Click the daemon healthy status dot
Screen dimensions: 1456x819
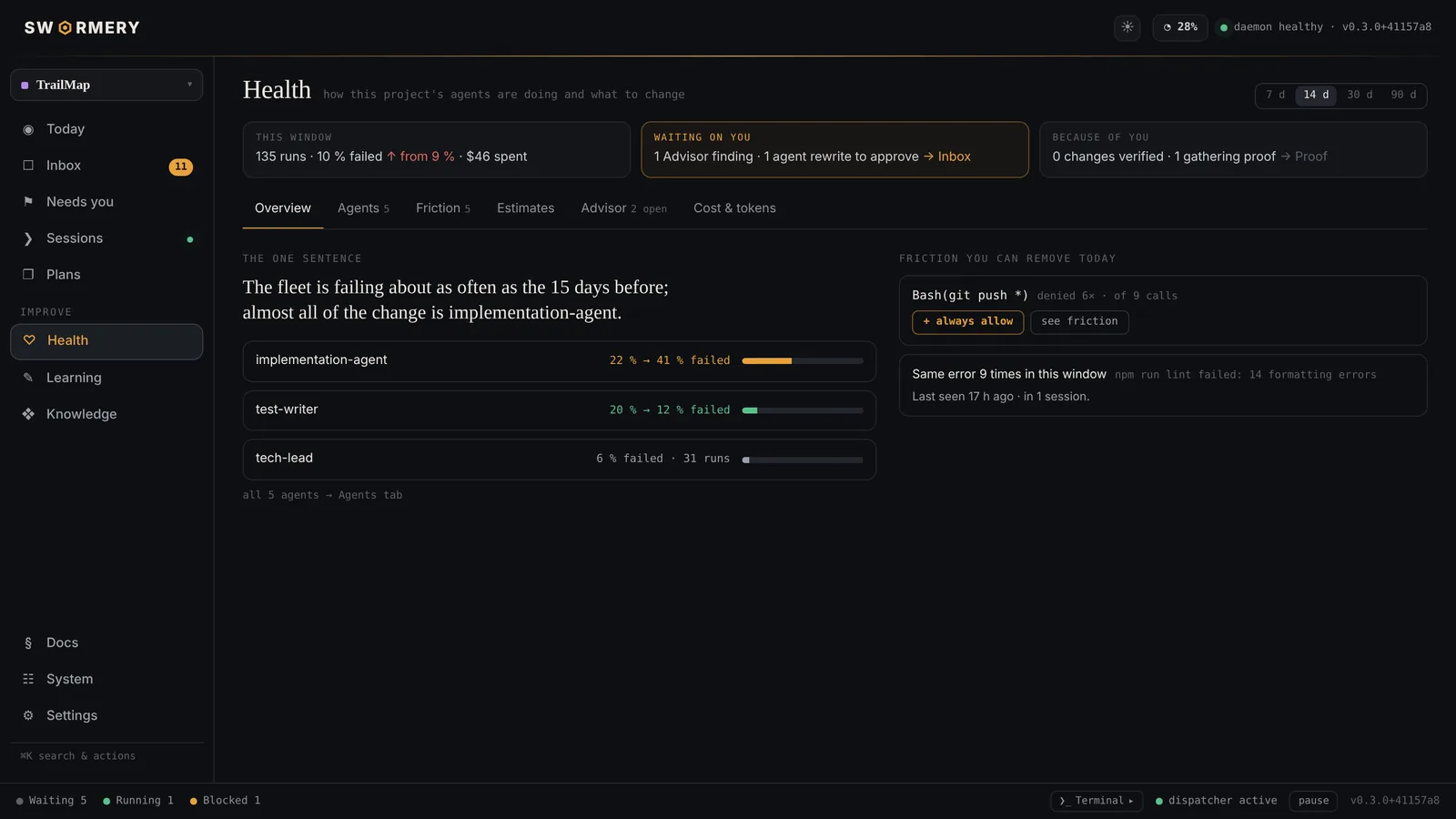(1224, 27)
